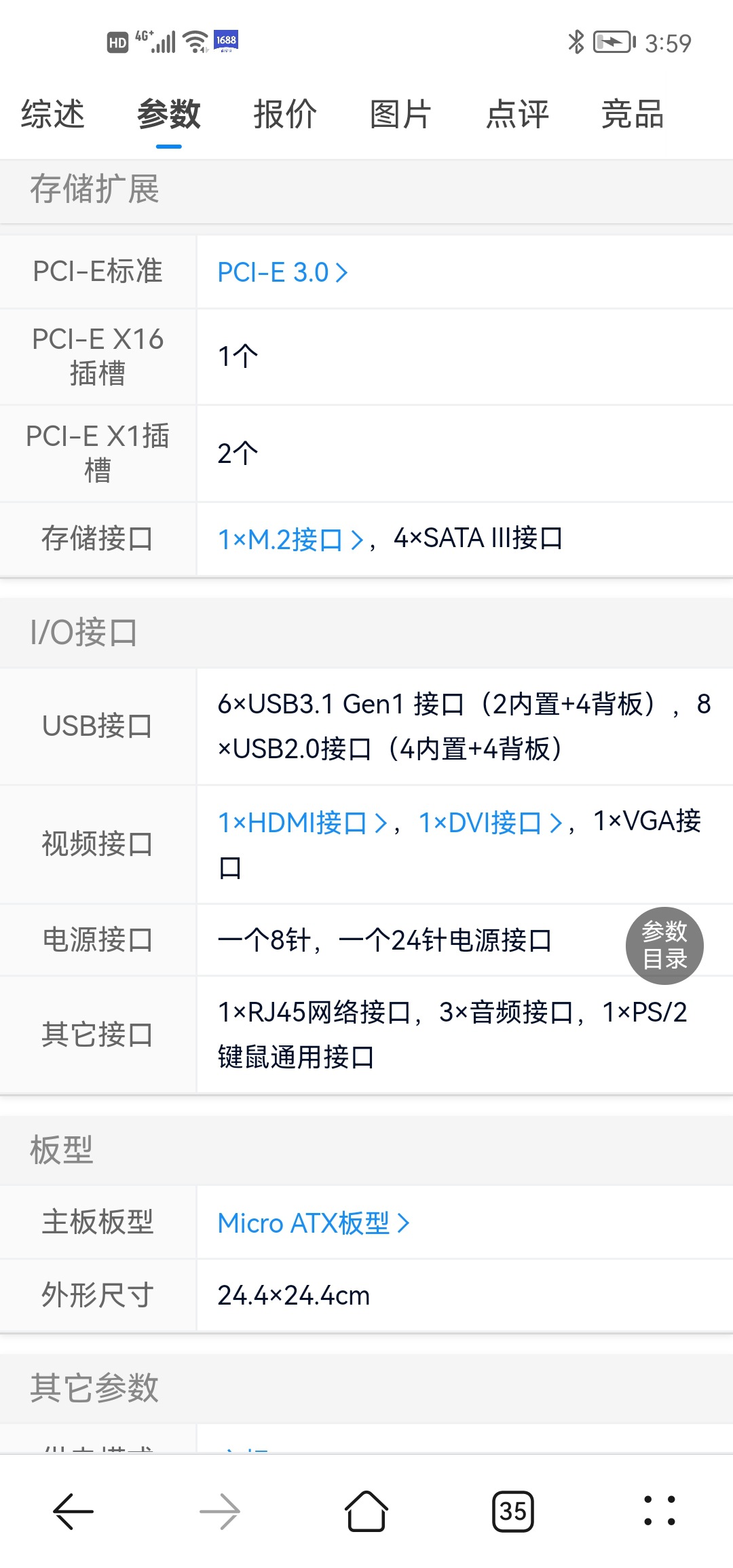The height and width of the screenshot is (1568, 733).
Task: Tap the 4G signal strength indicator
Action: click(x=156, y=42)
